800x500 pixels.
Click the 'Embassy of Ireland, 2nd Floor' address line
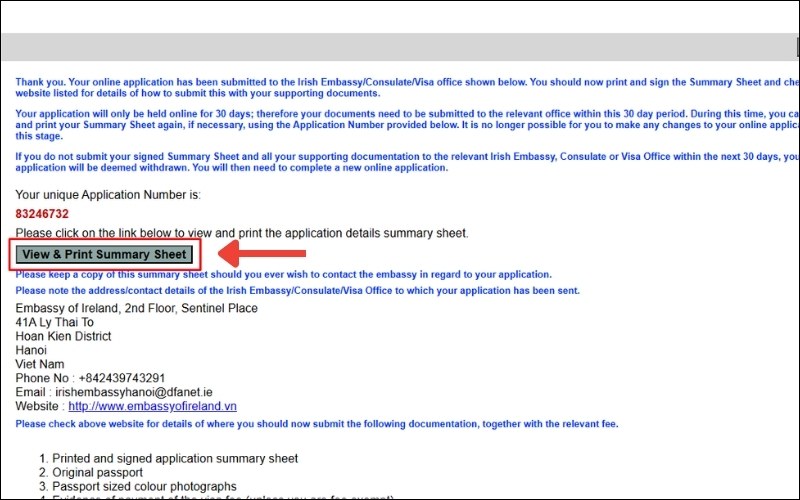137,308
